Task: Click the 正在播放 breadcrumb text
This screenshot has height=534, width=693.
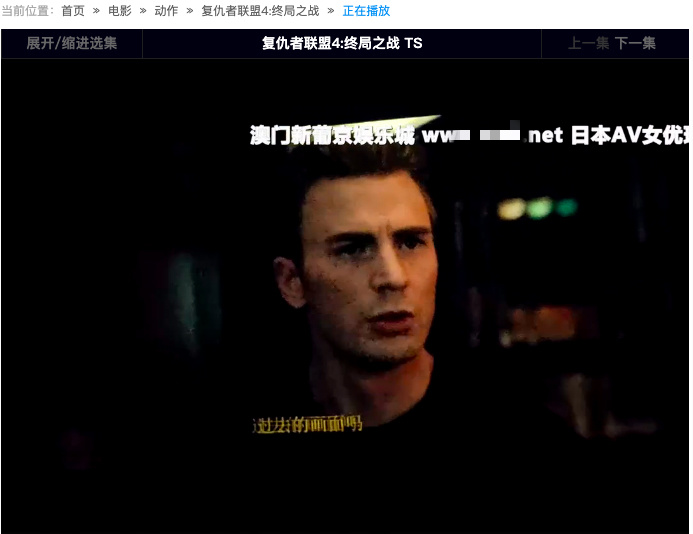Action: [366, 11]
